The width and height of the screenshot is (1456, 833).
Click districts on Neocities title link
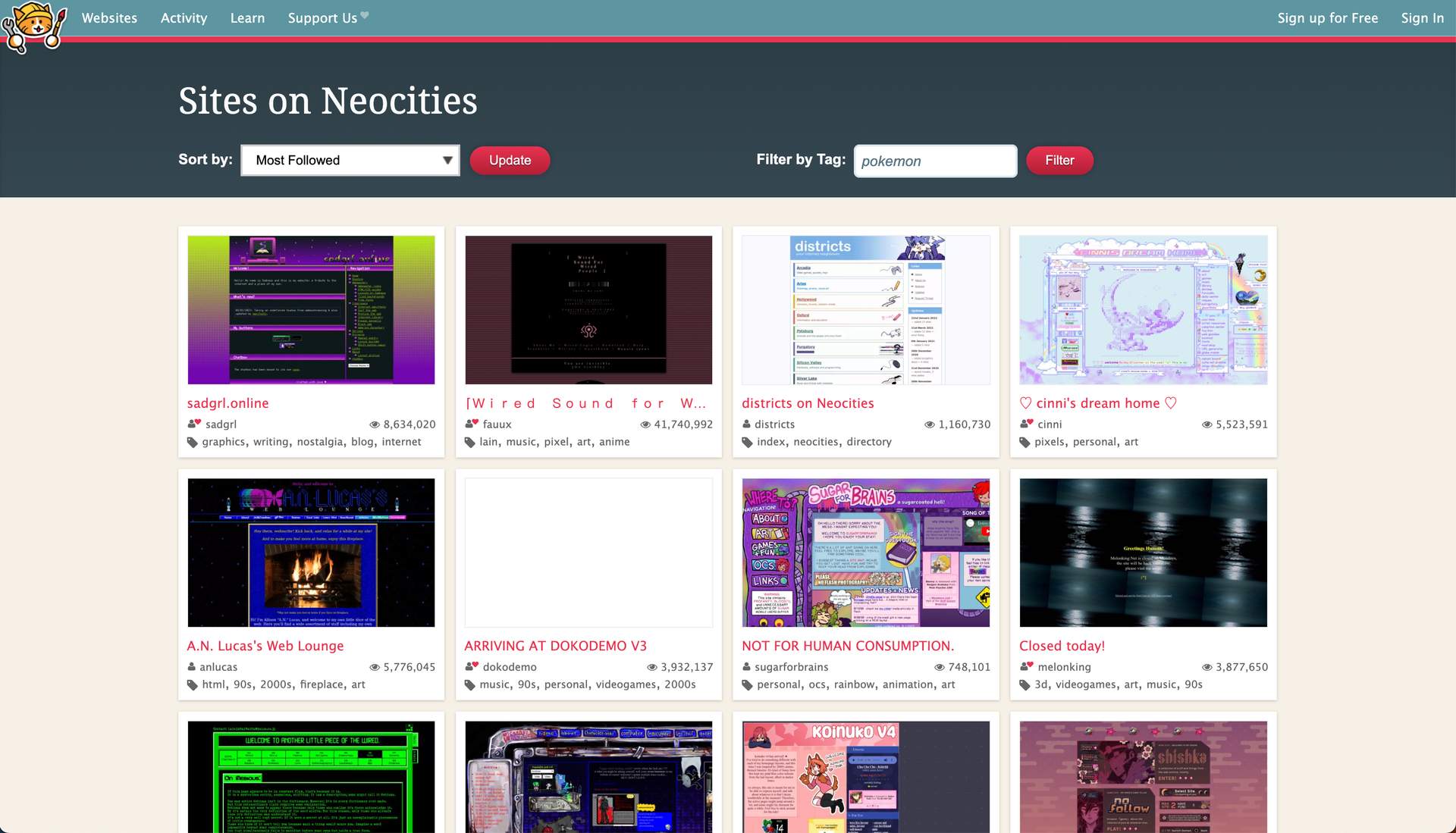(808, 403)
